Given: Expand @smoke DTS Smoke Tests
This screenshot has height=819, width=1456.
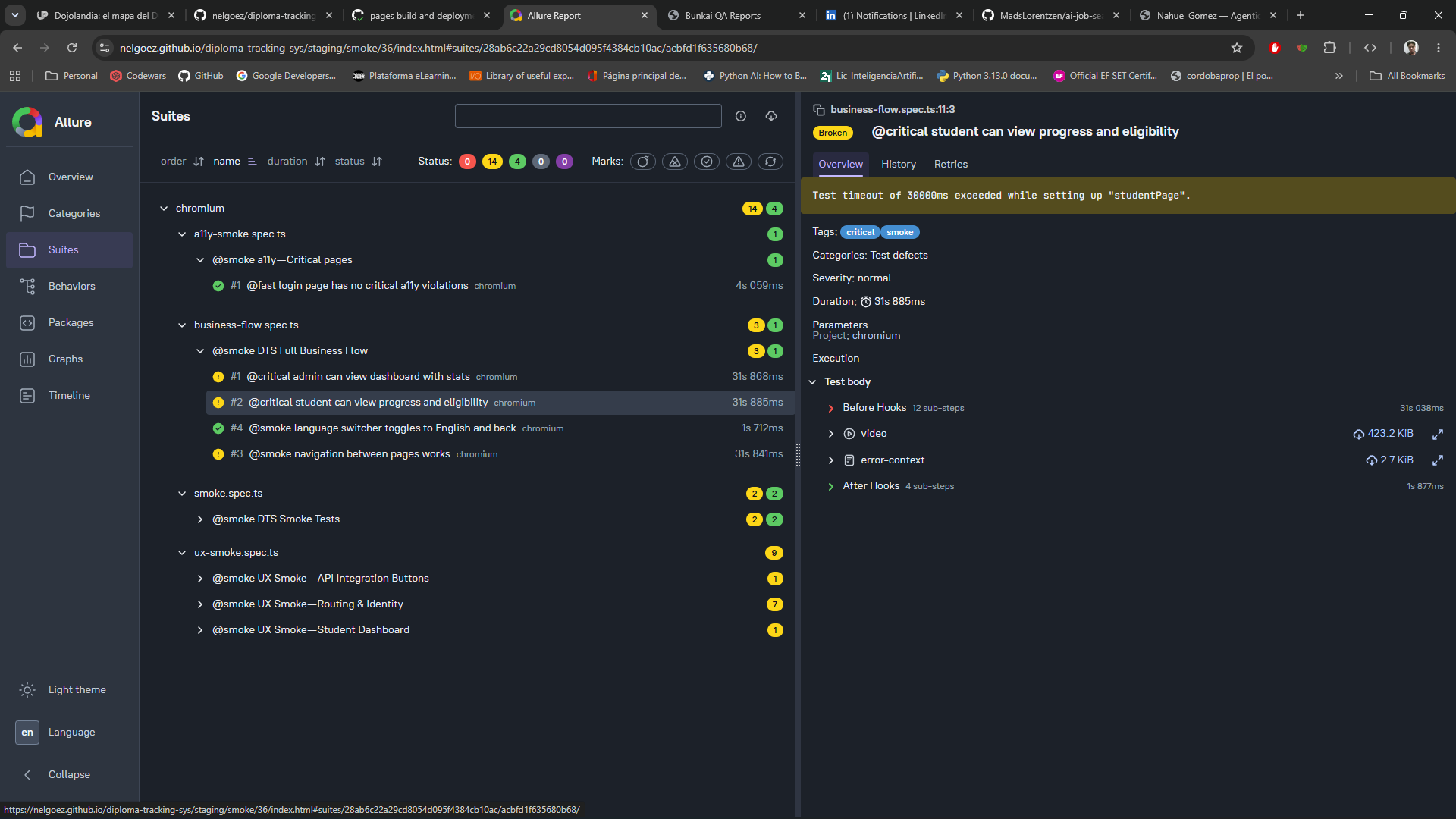Looking at the screenshot, I should pos(200,519).
